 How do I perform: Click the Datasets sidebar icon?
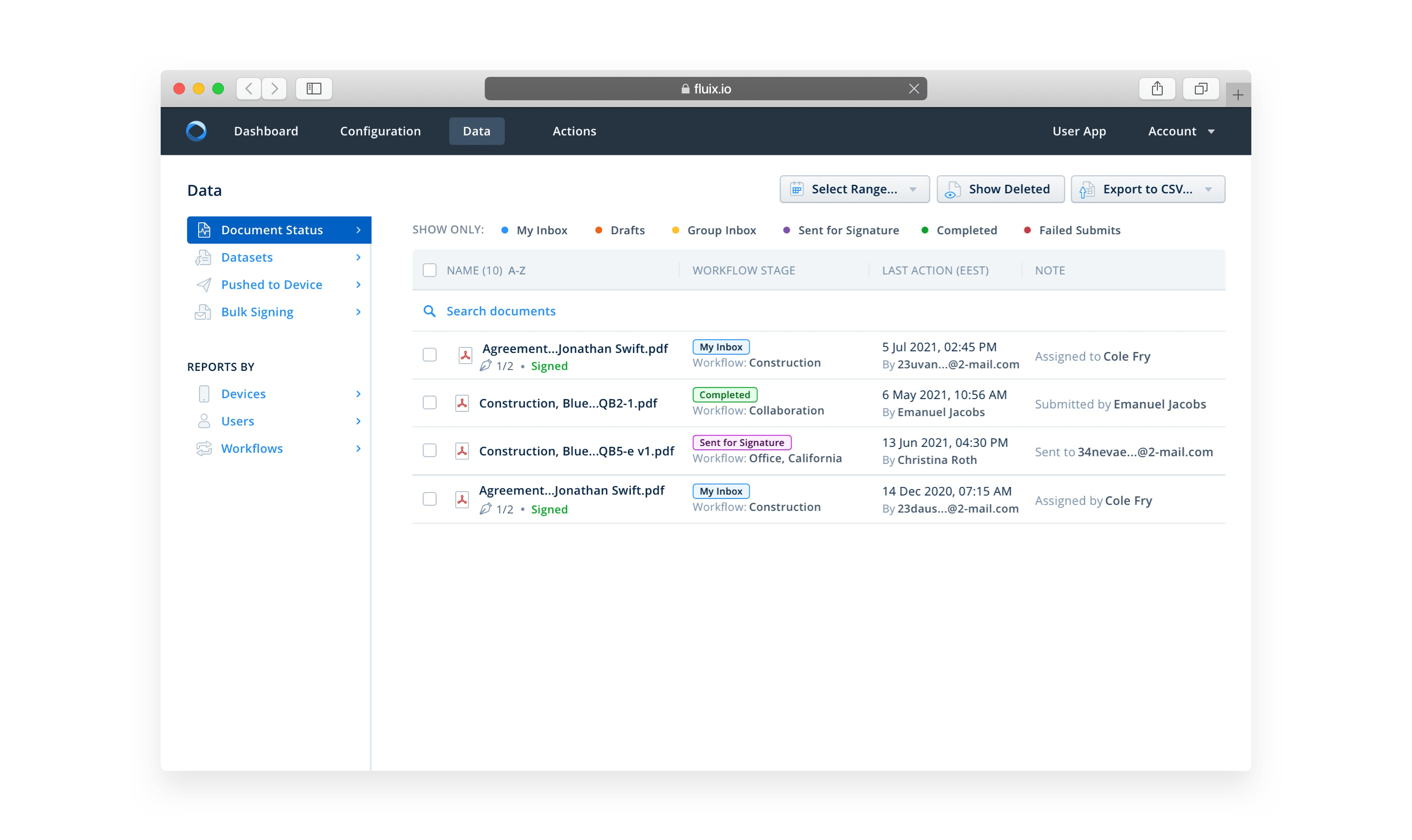[203, 257]
